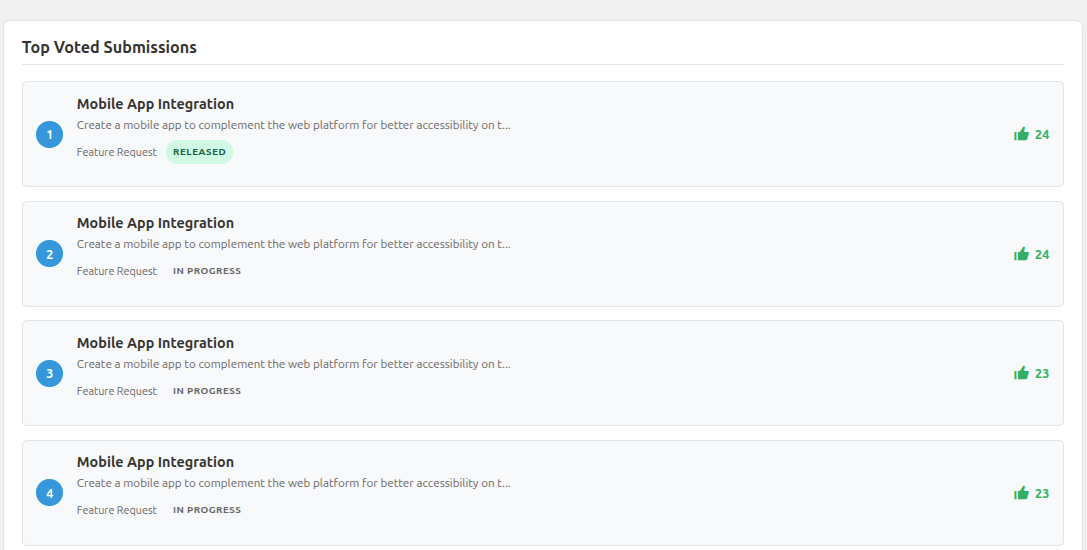Select the blue number 2 rank badge
Image resolution: width=1087 pixels, height=550 pixels.
point(50,254)
